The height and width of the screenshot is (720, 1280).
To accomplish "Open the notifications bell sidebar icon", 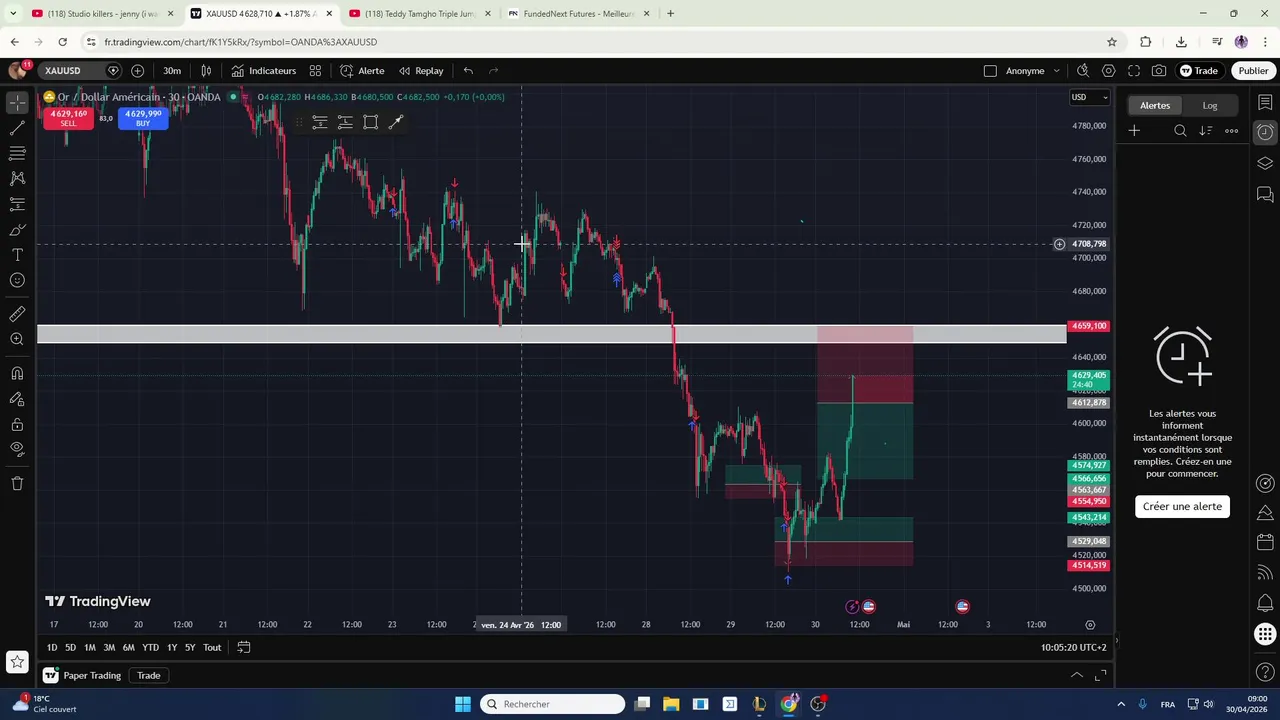I will pos(1265,603).
